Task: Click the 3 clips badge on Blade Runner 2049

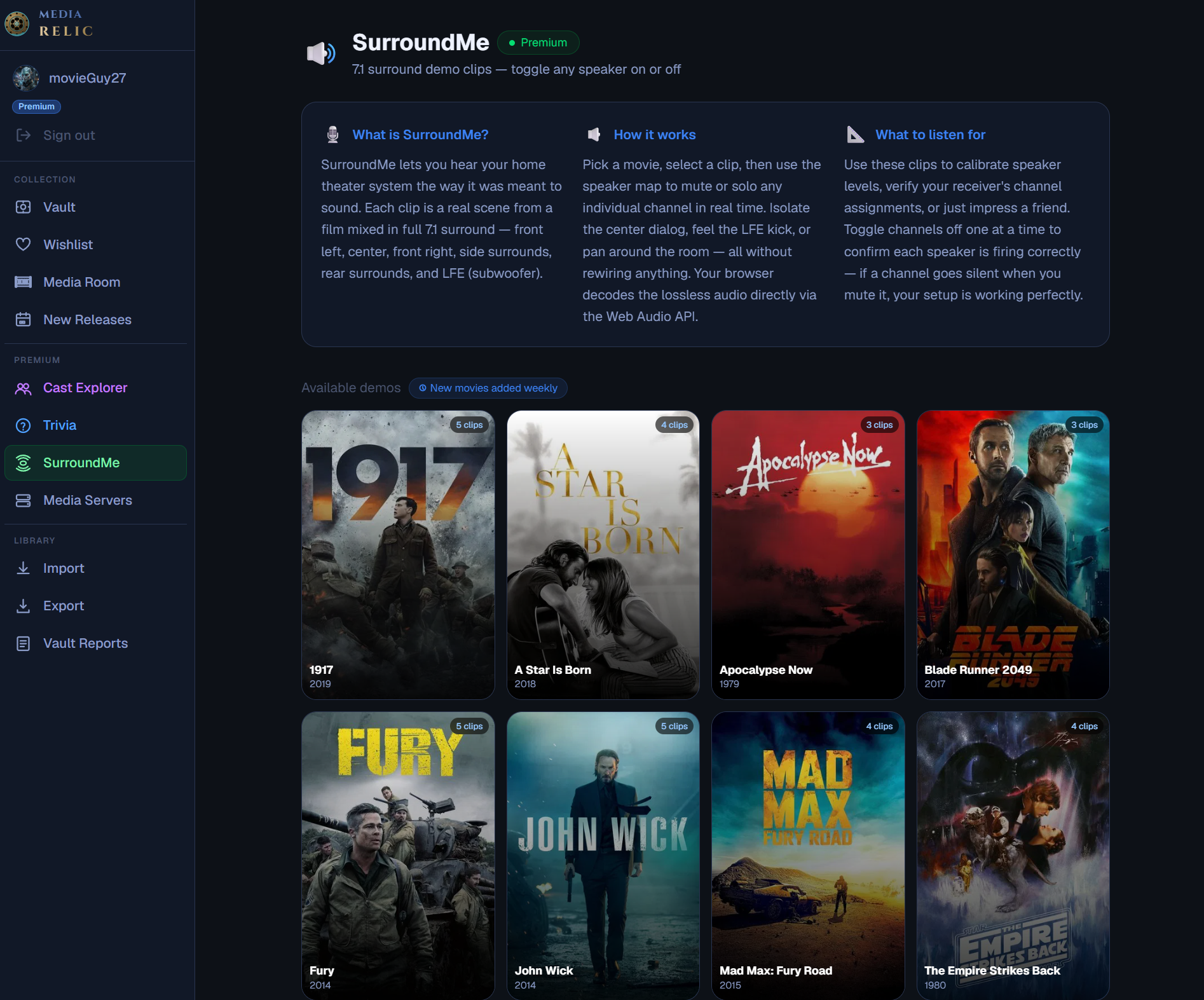Action: click(x=1084, y=425)
